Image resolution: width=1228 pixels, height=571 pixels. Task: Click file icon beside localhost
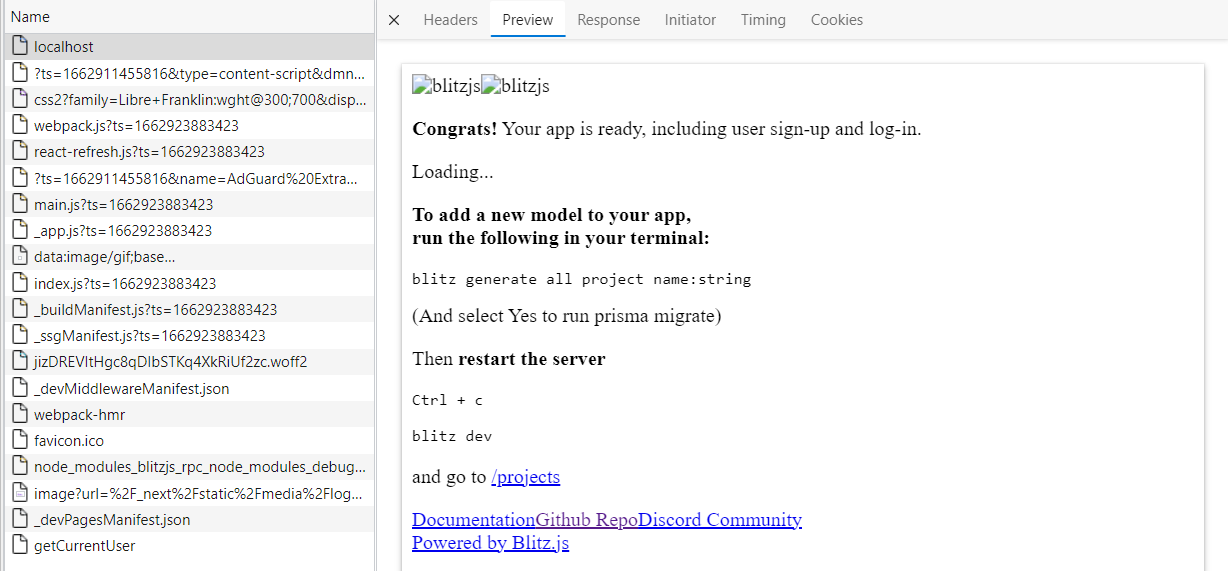(x=20, y=46)
